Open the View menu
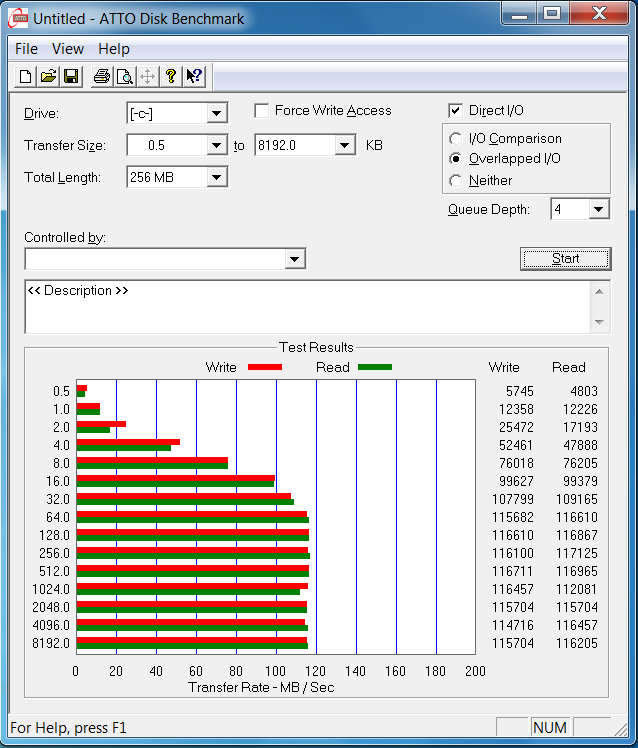This screenshot has height=748, width=638. 68,49
